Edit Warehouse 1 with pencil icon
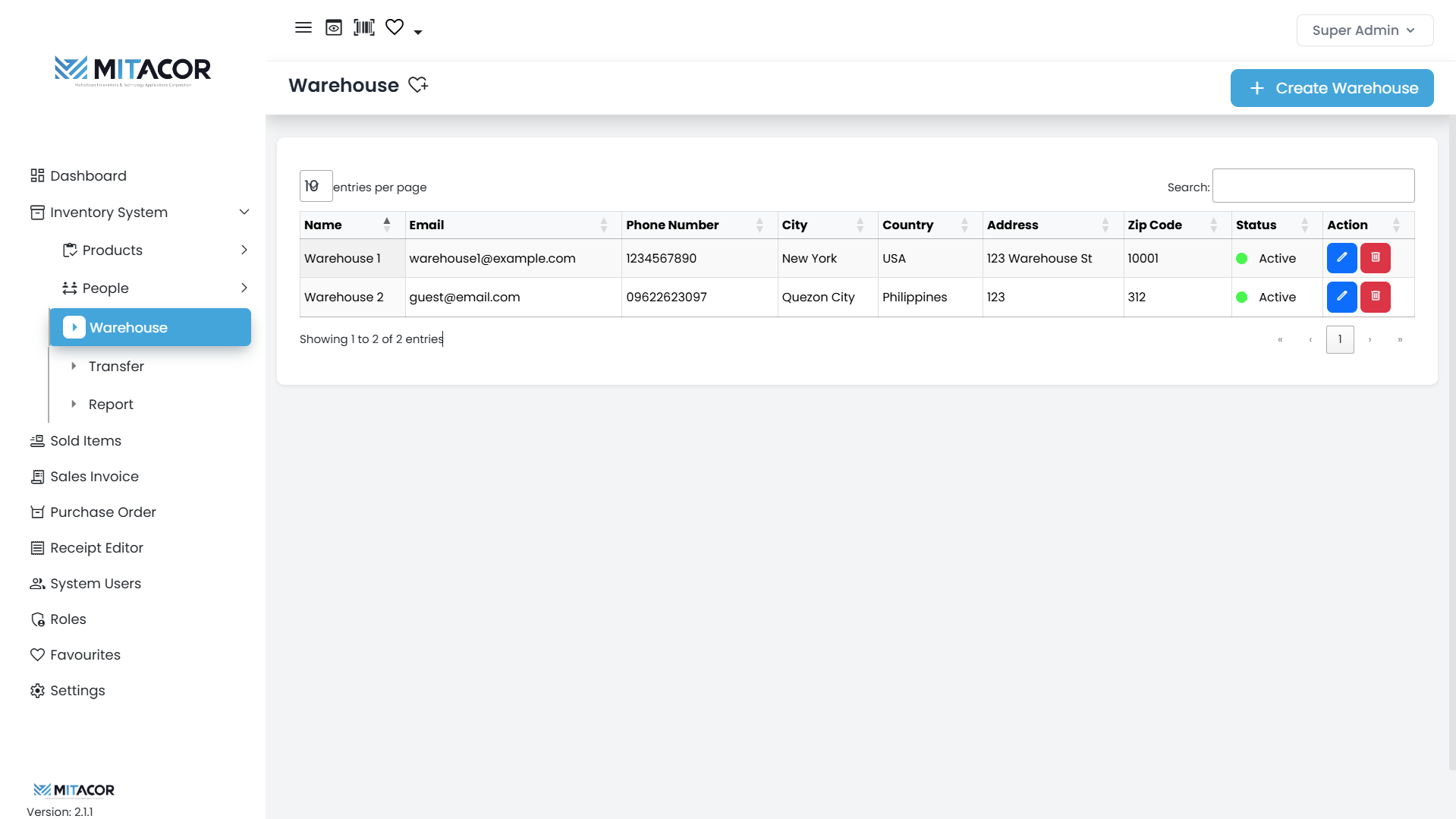 click(1341, 258)
